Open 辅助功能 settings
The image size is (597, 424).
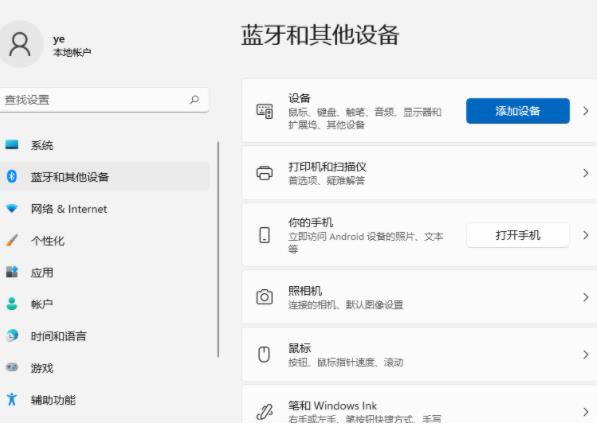[x=104, y=400]
